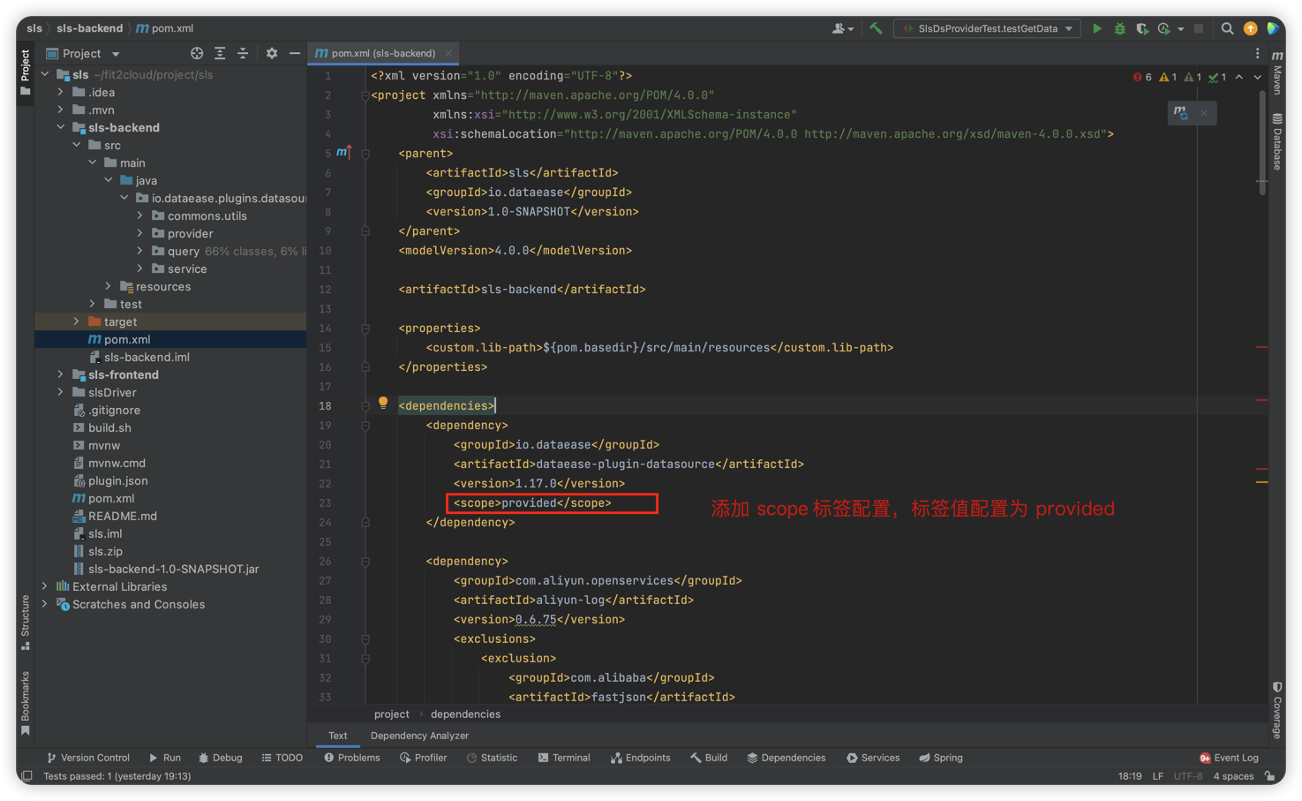
Task: Run with Coverage from the shield icon
Action: 1142,29
